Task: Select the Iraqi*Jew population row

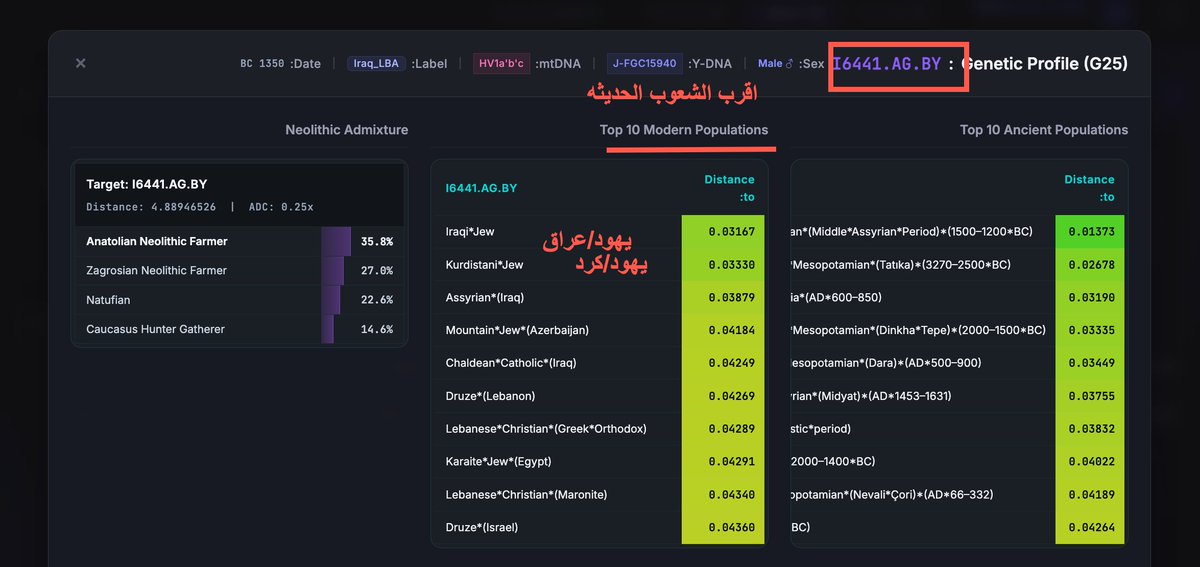Action: tap(599, 231)
